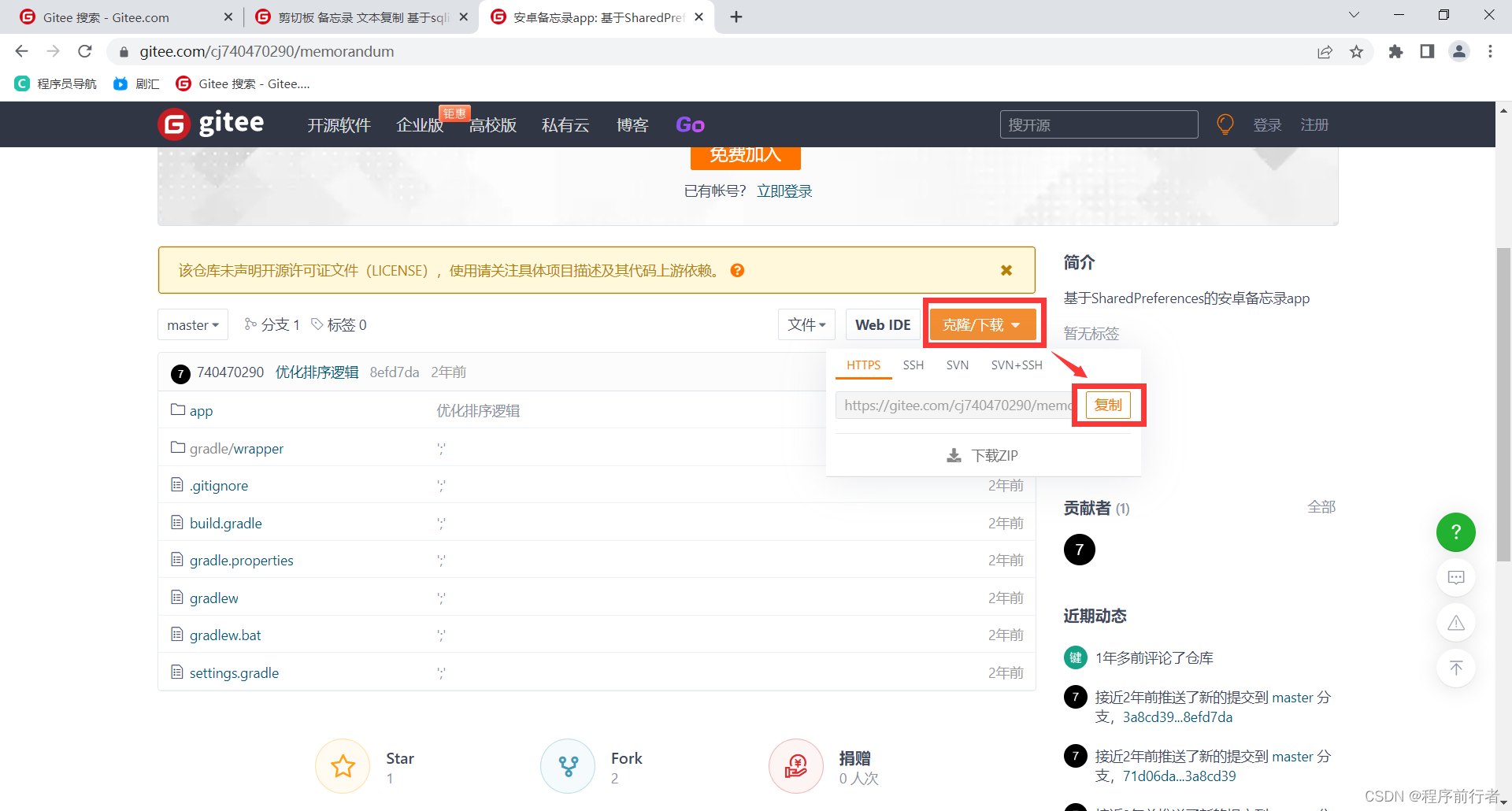Select the HTTPS clone tab

pos(864,365)
